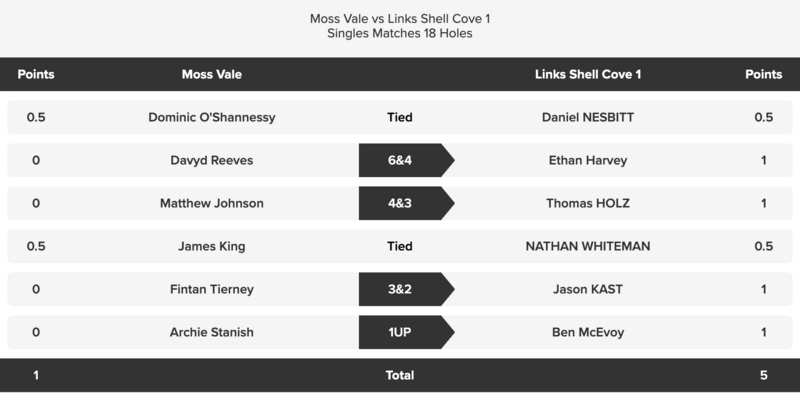Viewport: 800px width, 400px height.
Task: Click Thomas HOLZ player name
Action: (x=588, y=203)
